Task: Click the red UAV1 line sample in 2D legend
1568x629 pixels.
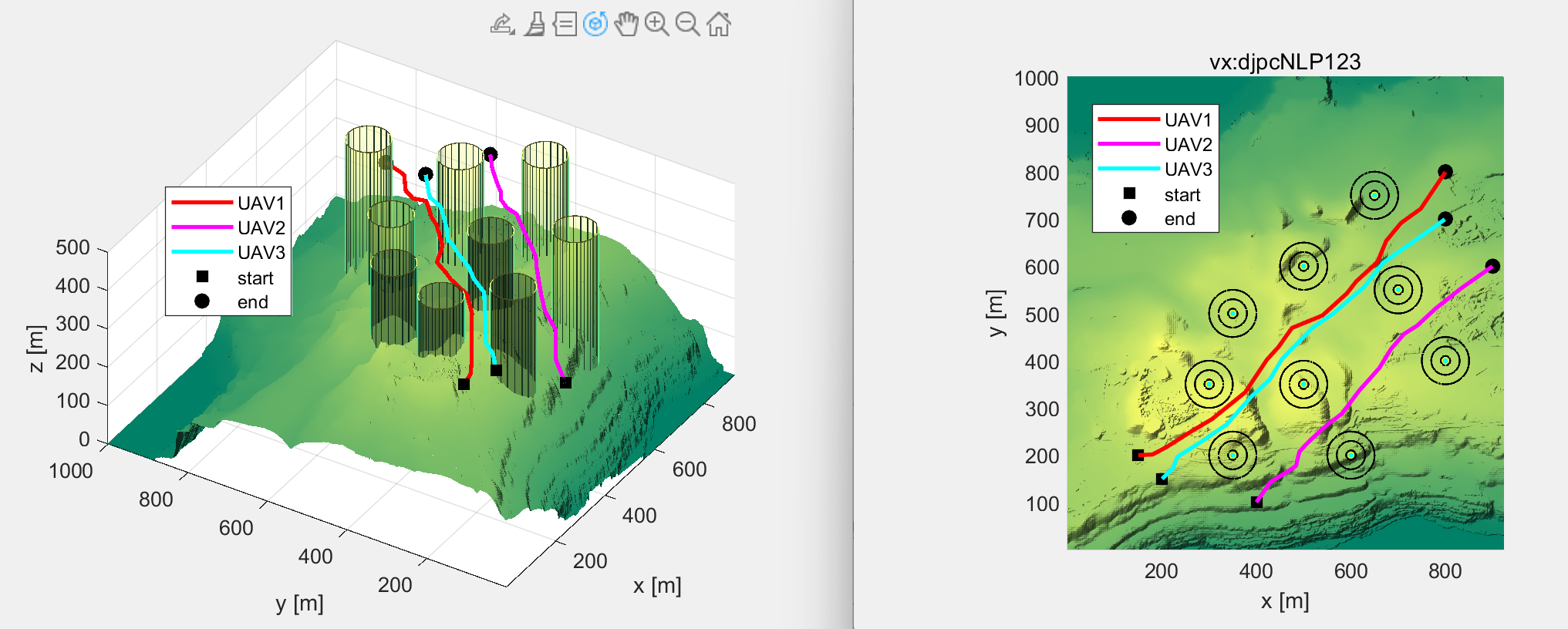Action: (x=1128, y=119)
